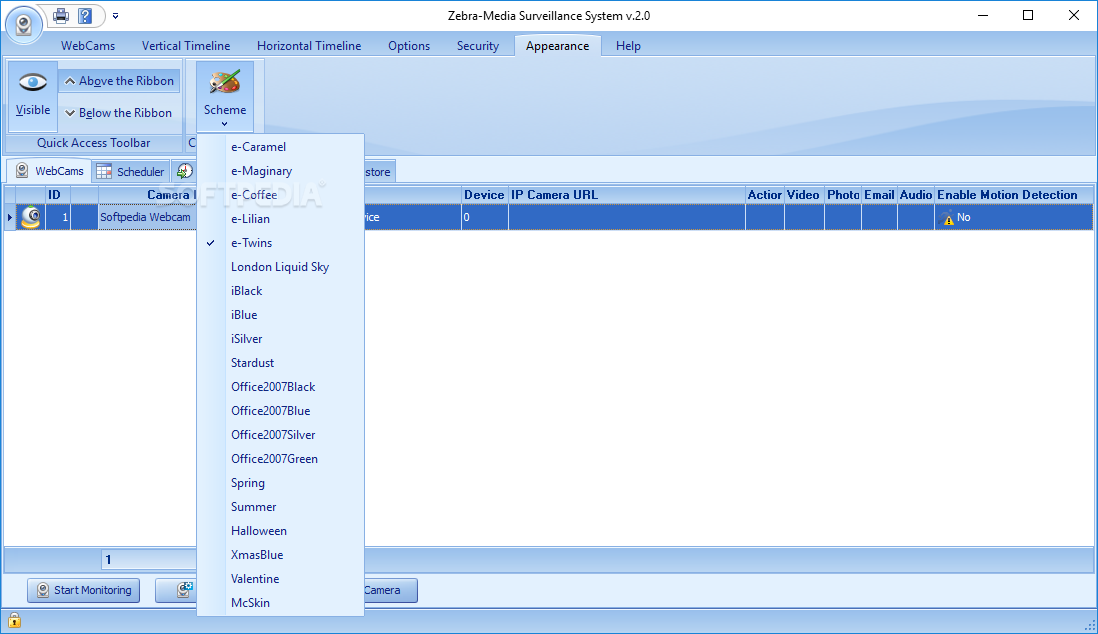Screen dimensions: 1098x634
Task: Click the IP Camera URL column header
Action: click(x=627, y=195)
